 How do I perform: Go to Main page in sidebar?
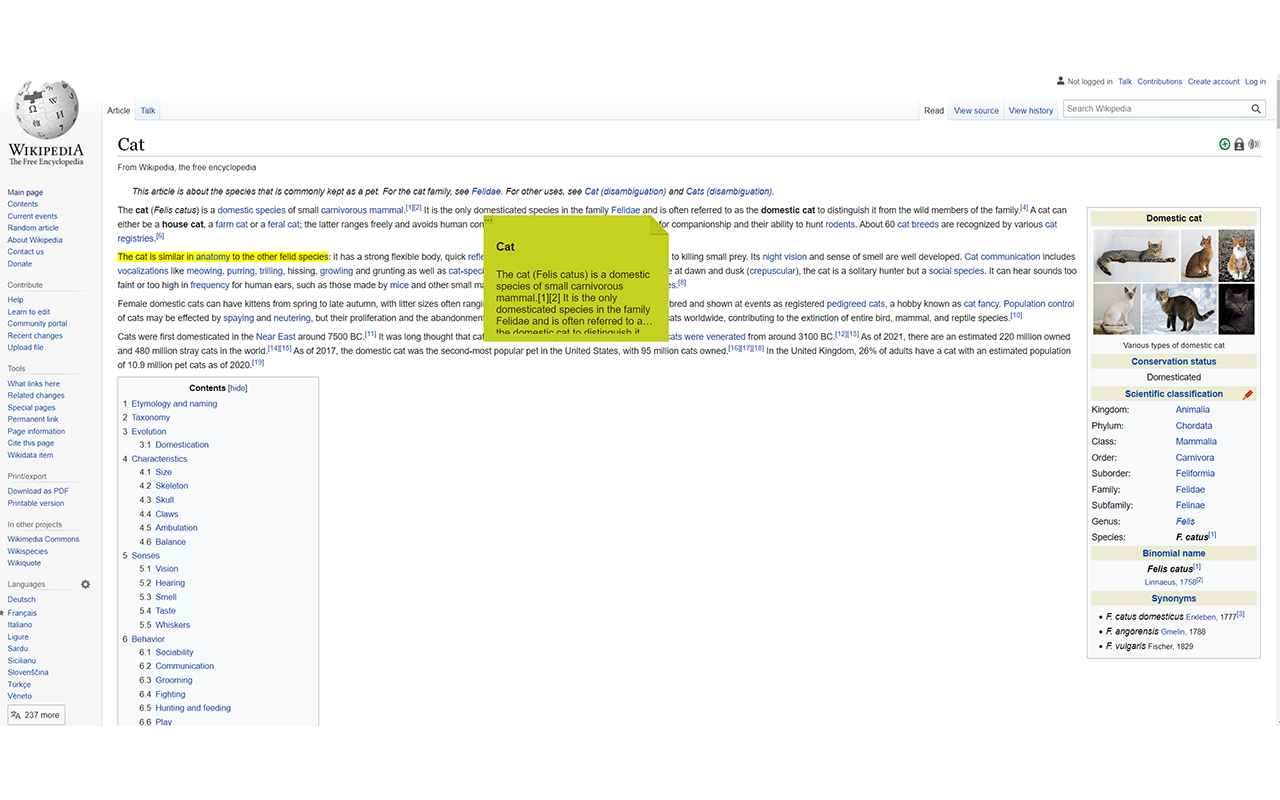pyautogui.click(x=25, y=192)
